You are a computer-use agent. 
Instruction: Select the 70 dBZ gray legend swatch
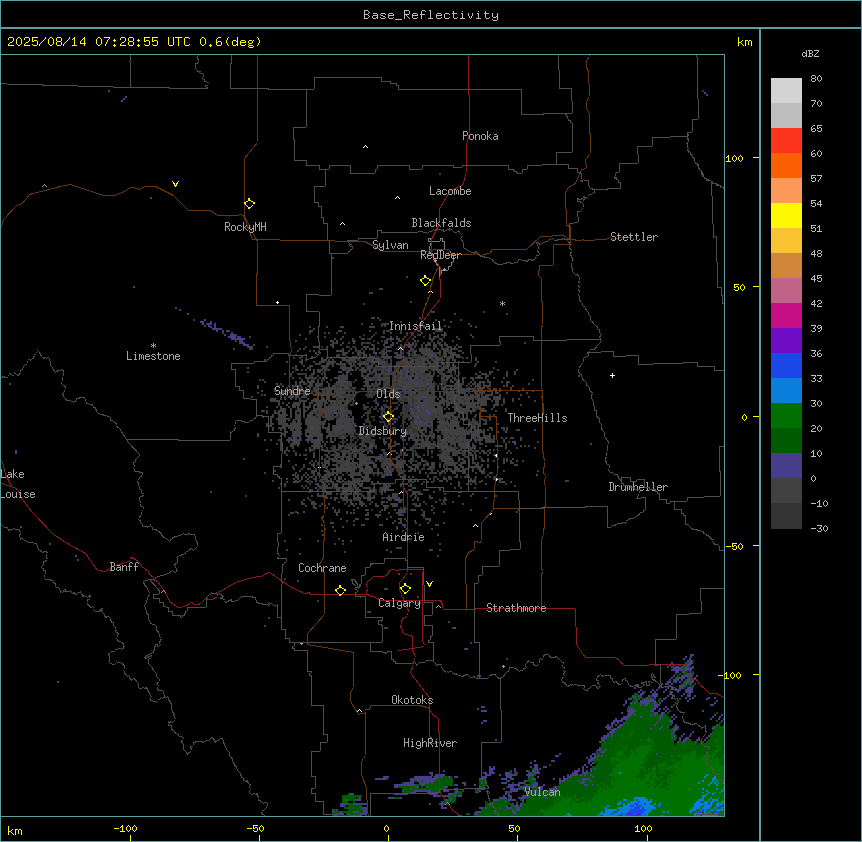click(786, 115)
